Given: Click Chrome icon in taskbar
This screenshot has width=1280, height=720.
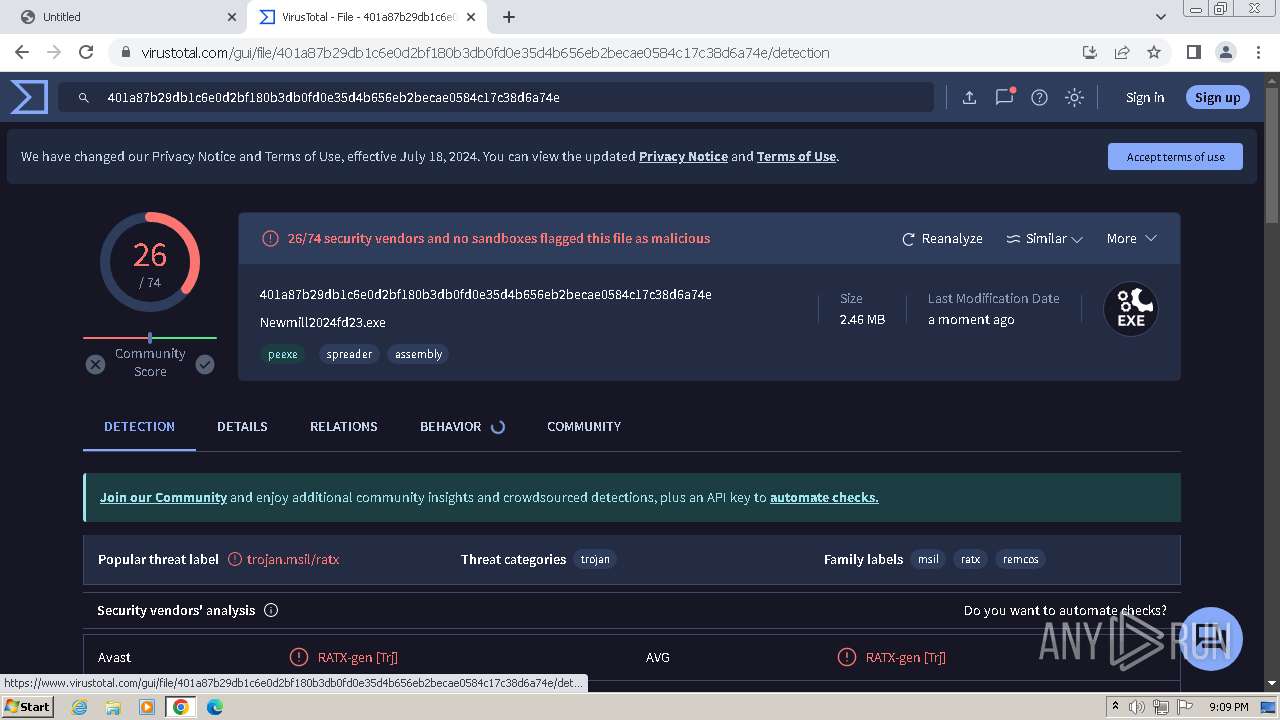Looking at the screenshot, I should (180, 707).
